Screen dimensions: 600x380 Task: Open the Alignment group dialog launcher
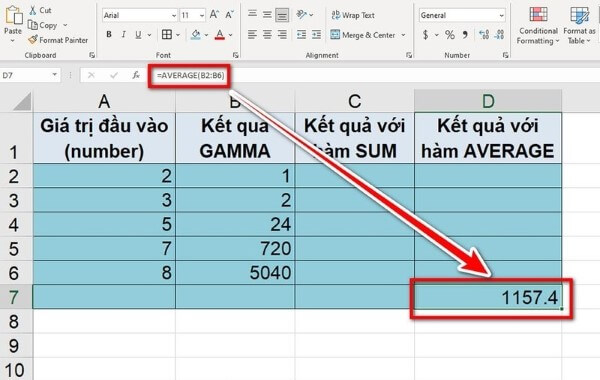[409, 55]
